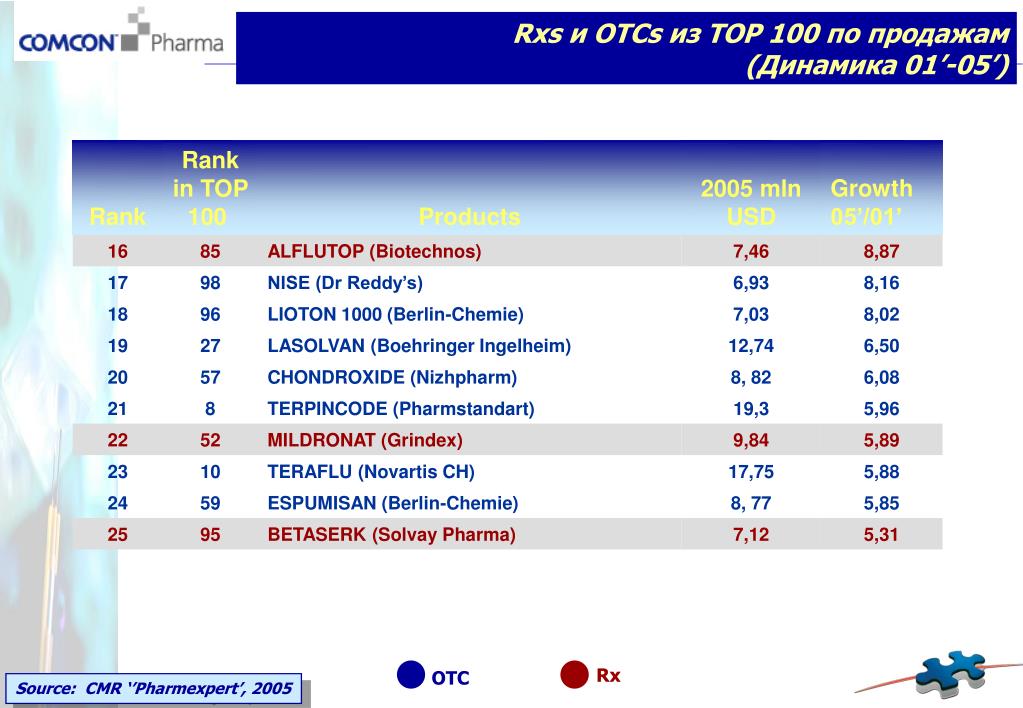This screenshot has width=1023, height=708.
Task: Select the LASOLVAN (Boehringer Ingelheim) cell
Action: tap(419, 345)
